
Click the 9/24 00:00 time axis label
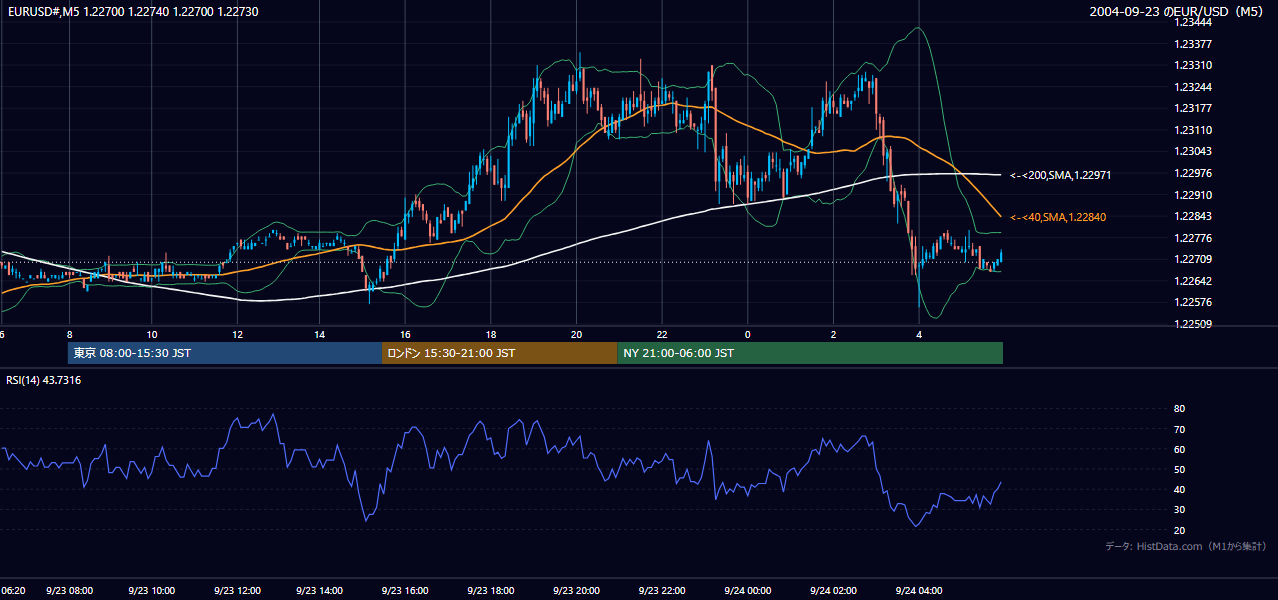click(748, 591)
